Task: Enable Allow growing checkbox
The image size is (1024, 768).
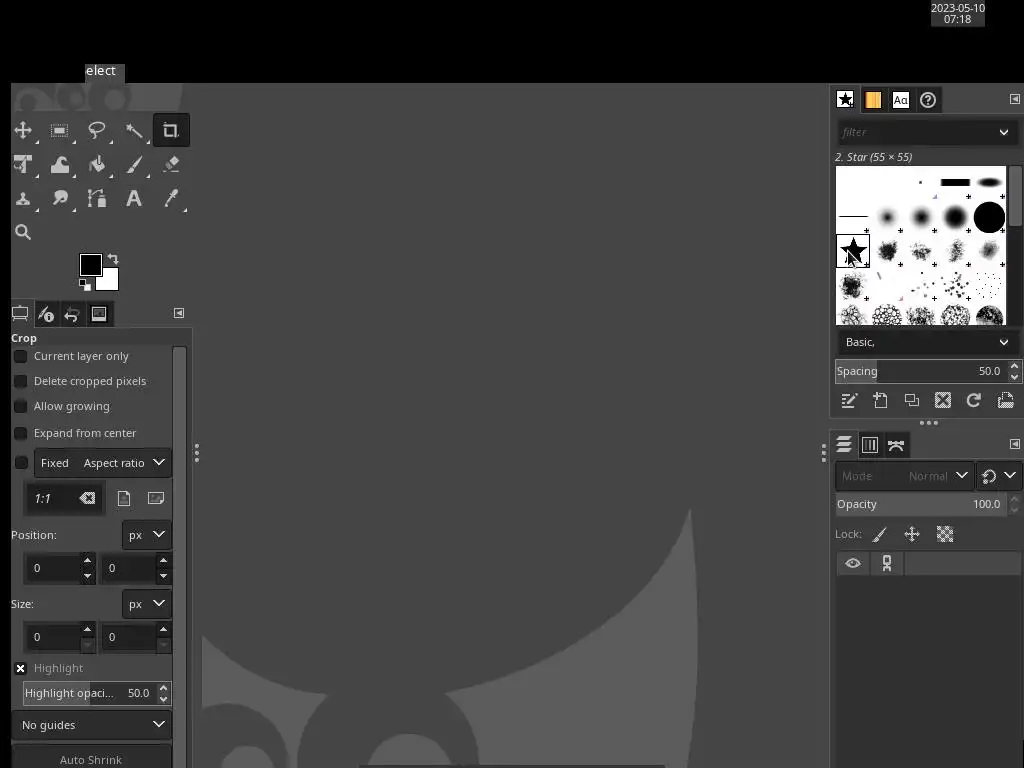Action: pos(21,406)
